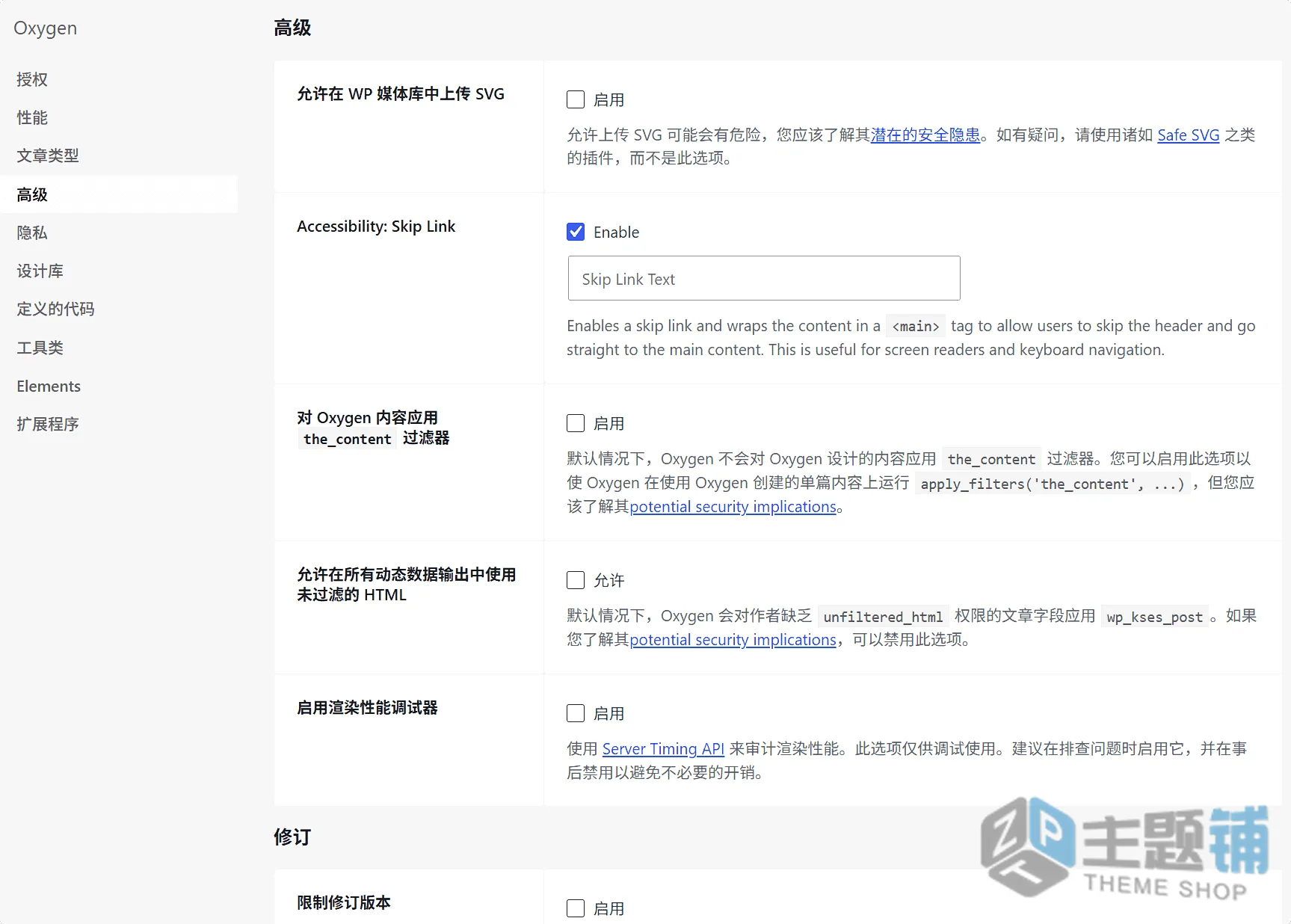Open the Elements sidebar tab
Viewport: 1291px width, 924px height.
click(49, 386)
